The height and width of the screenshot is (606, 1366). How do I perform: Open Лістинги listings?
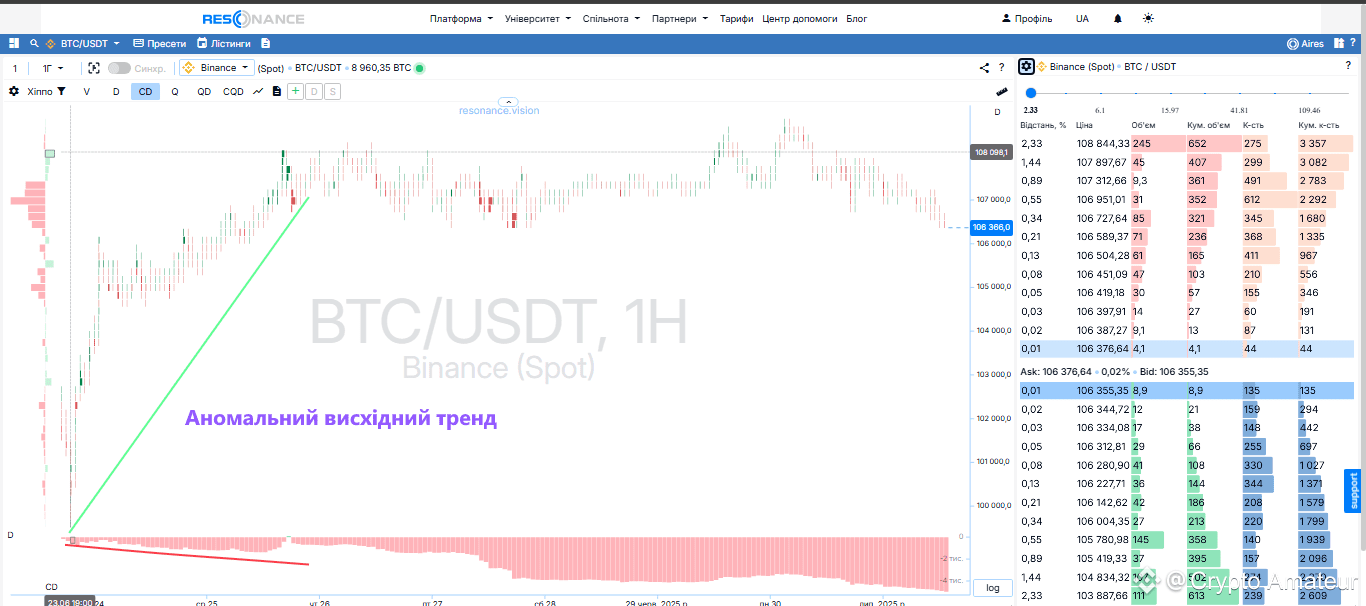tap(224, 44)
